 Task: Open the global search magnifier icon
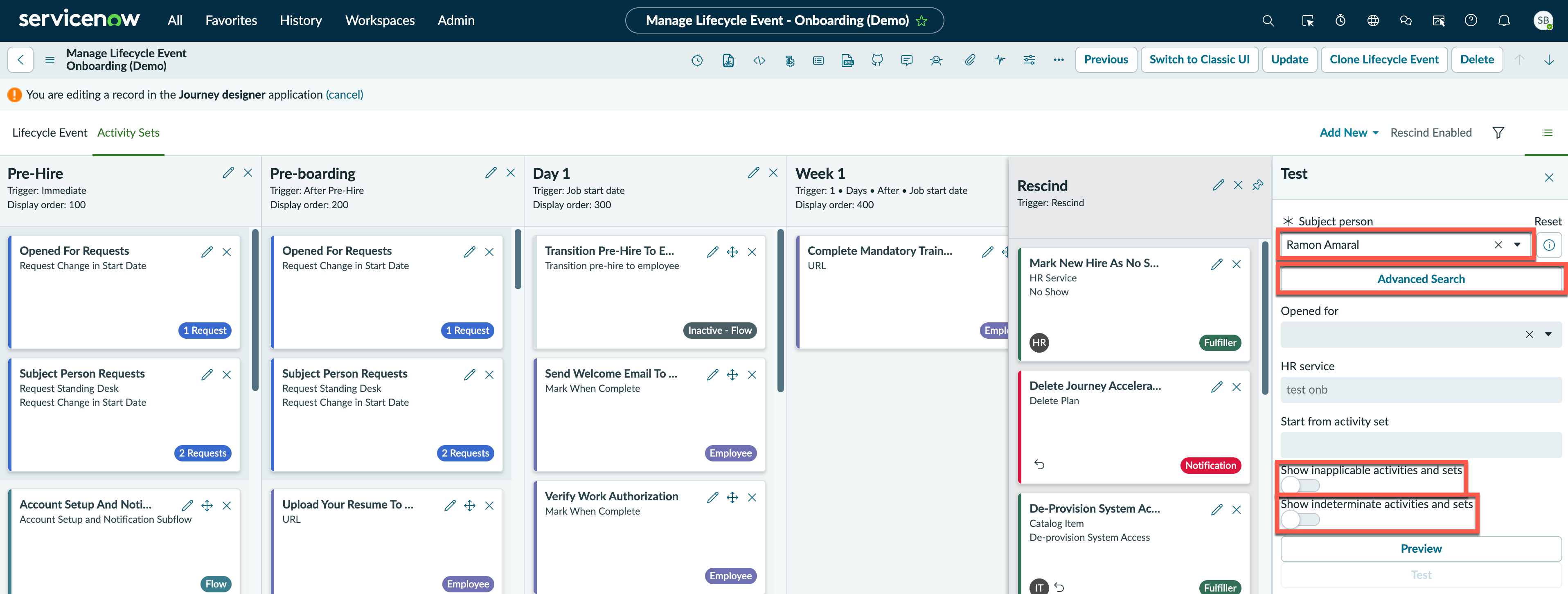[1268, 21]
